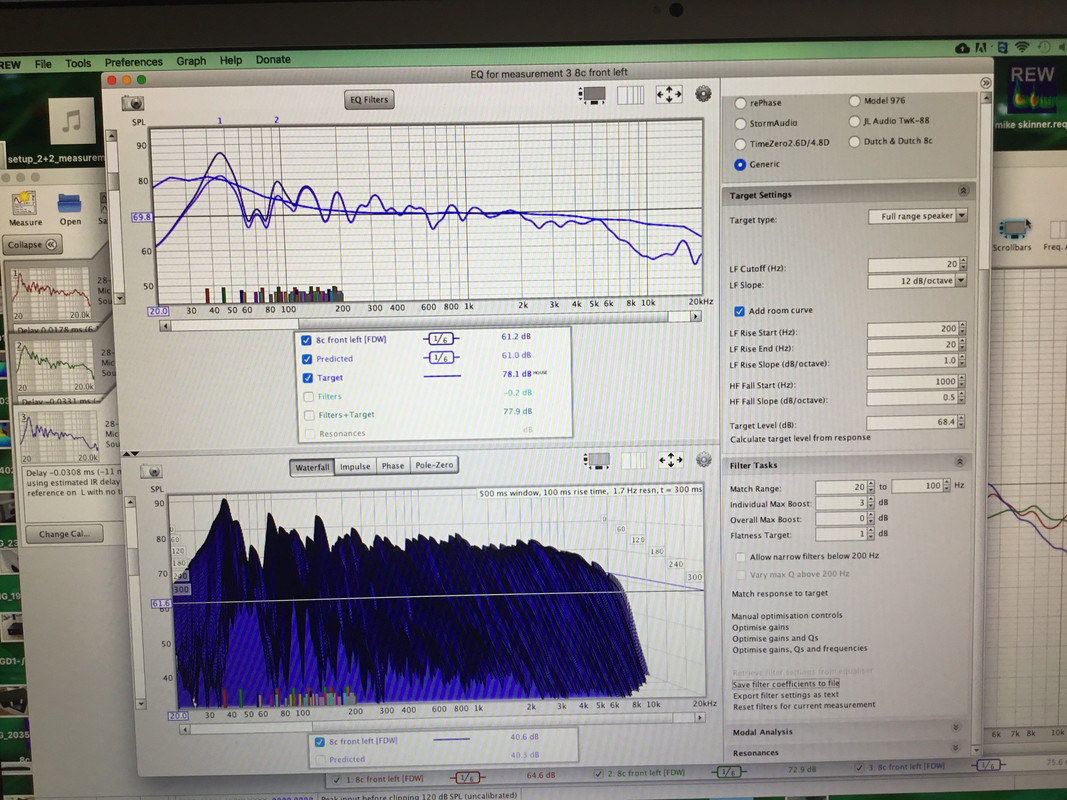Image resolution: width=1067 pixels, height=800 pixels.
Task: Adjust LF Cutoff (Hz) stepper
Action: (x=963, y=263)
